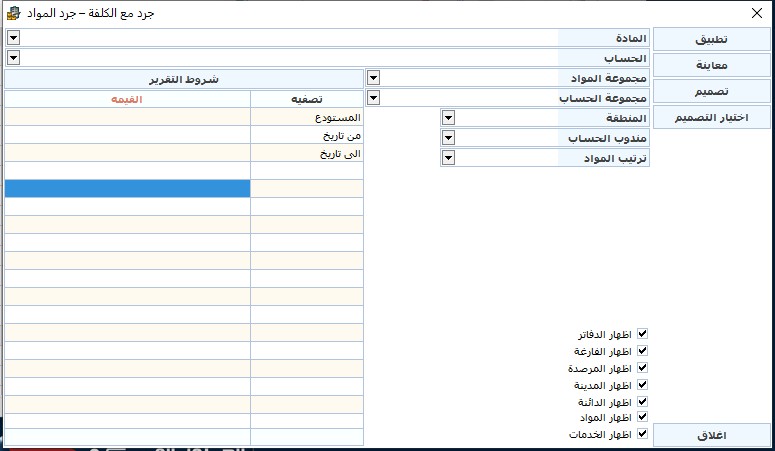Toggle the اظهار المرصدة checkbox
Screen dimensions: 775x451
point(642,368)
